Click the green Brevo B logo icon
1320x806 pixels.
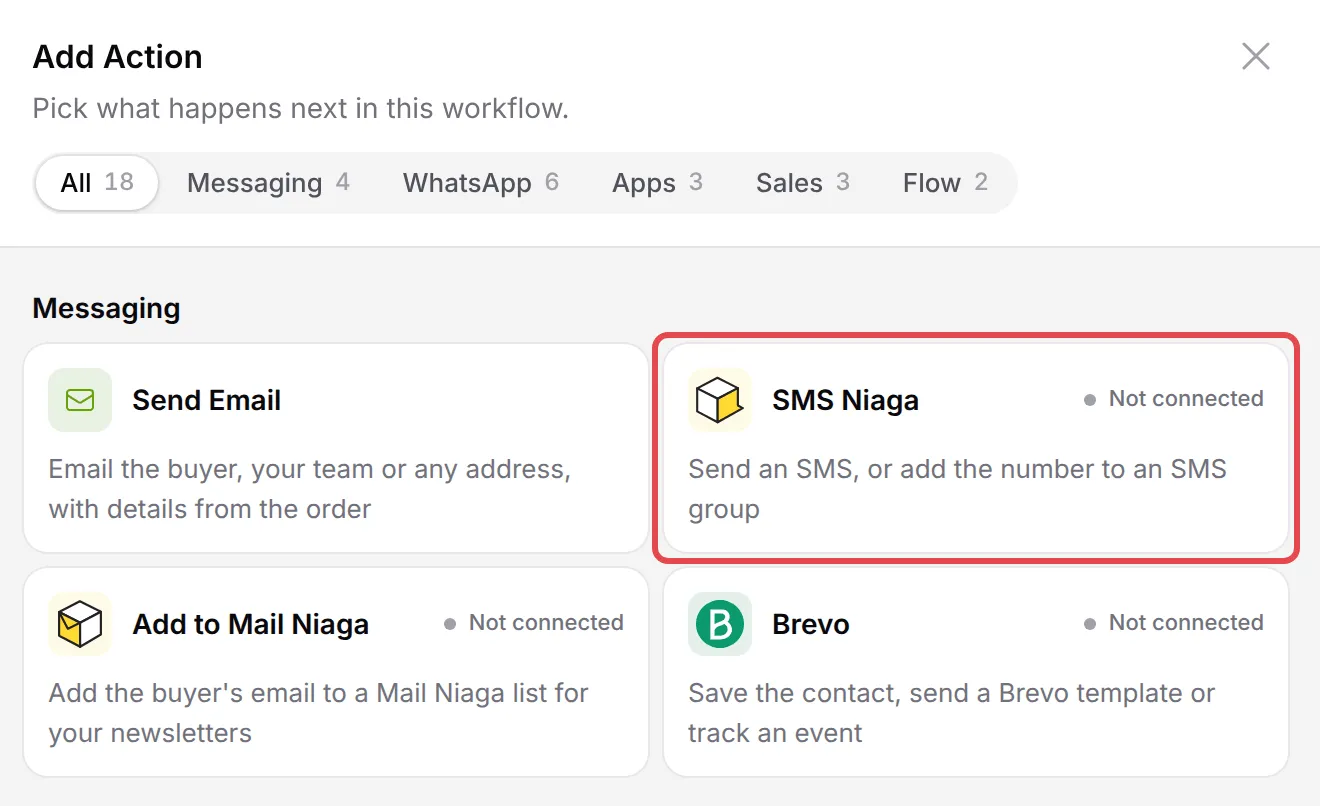coord(720,624)
